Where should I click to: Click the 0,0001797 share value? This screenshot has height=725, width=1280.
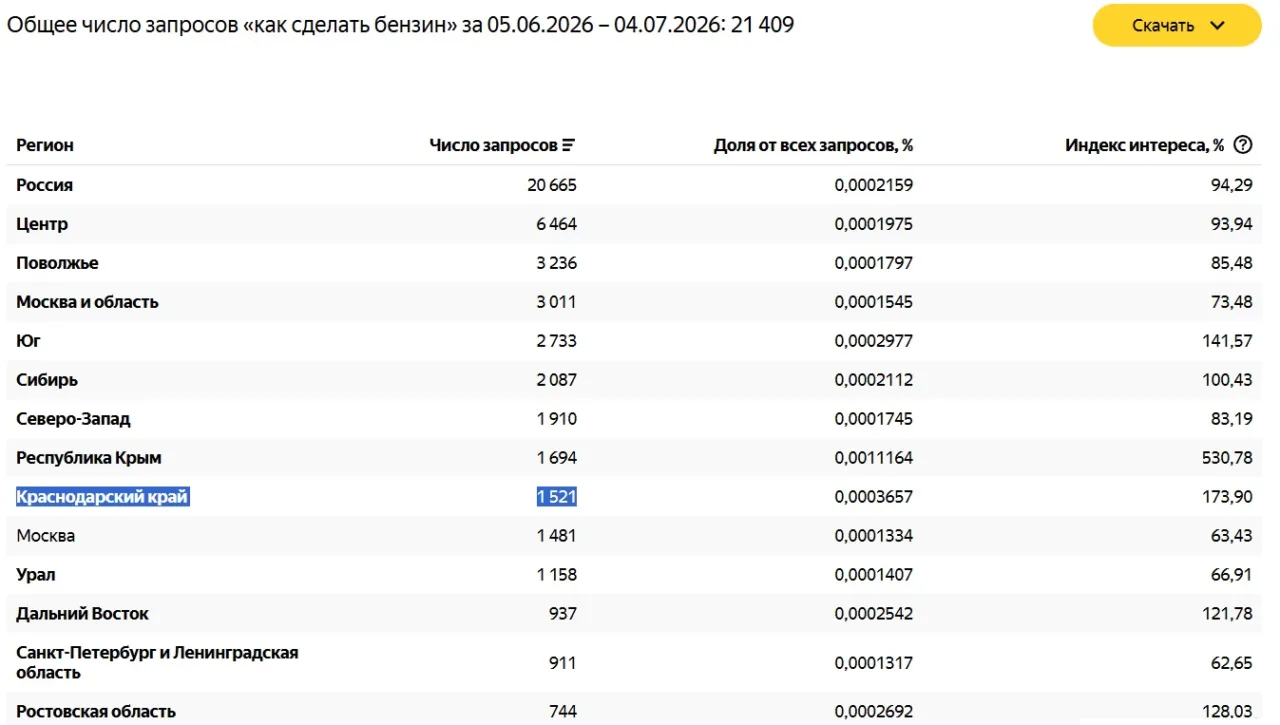point(874,263)
